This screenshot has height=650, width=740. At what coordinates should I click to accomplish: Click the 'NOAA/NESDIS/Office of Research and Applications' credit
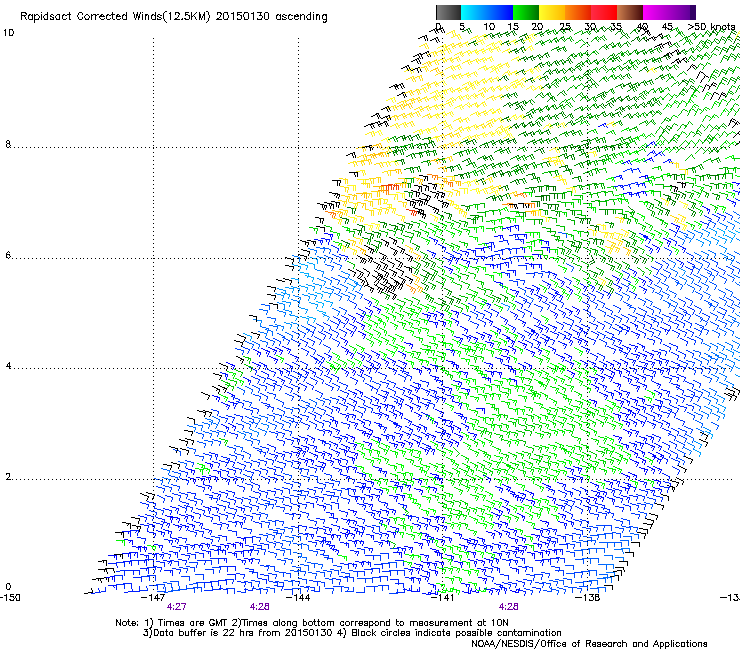[x=589, y=644]
